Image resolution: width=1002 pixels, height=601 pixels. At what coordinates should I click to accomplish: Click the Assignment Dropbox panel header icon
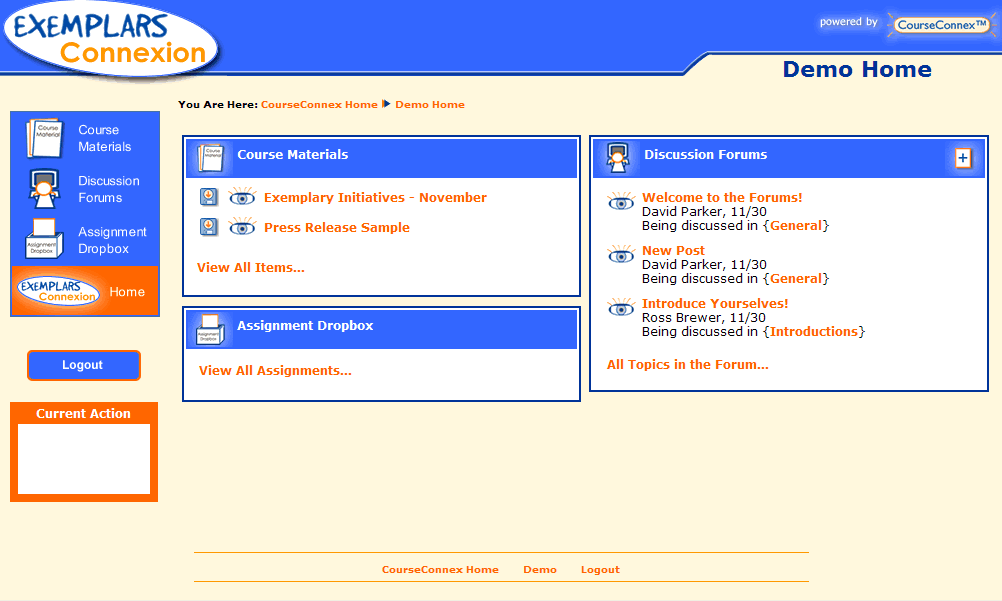(x=210, y=328)
